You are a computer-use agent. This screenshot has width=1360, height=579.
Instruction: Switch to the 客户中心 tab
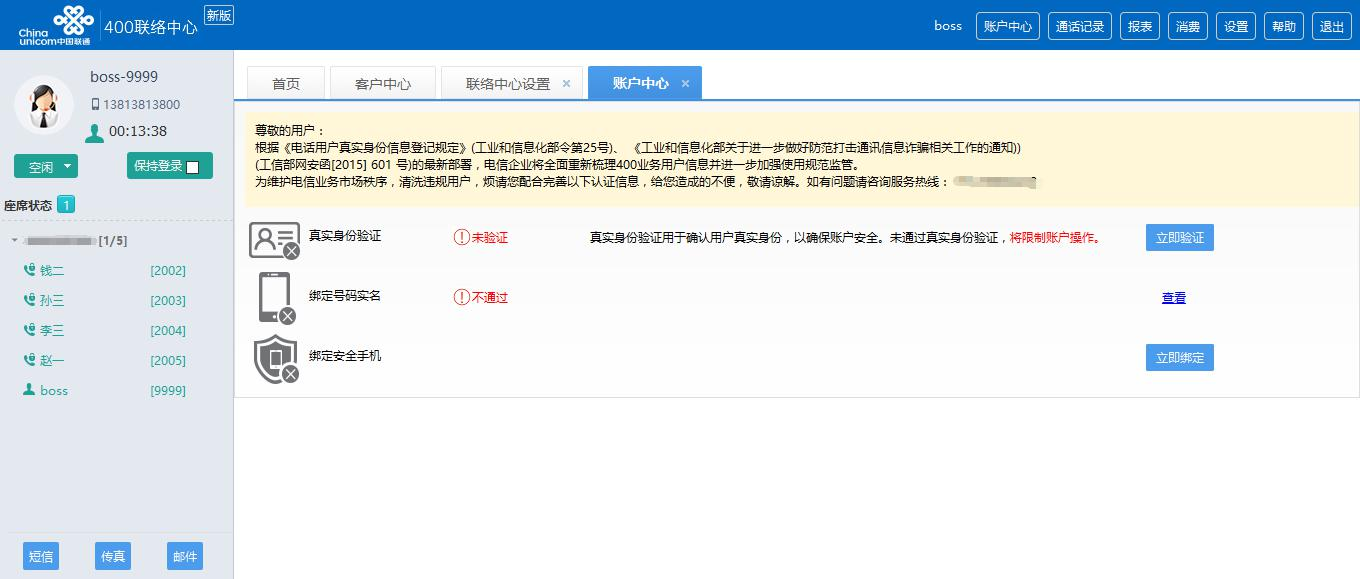(x=383, y=84)
